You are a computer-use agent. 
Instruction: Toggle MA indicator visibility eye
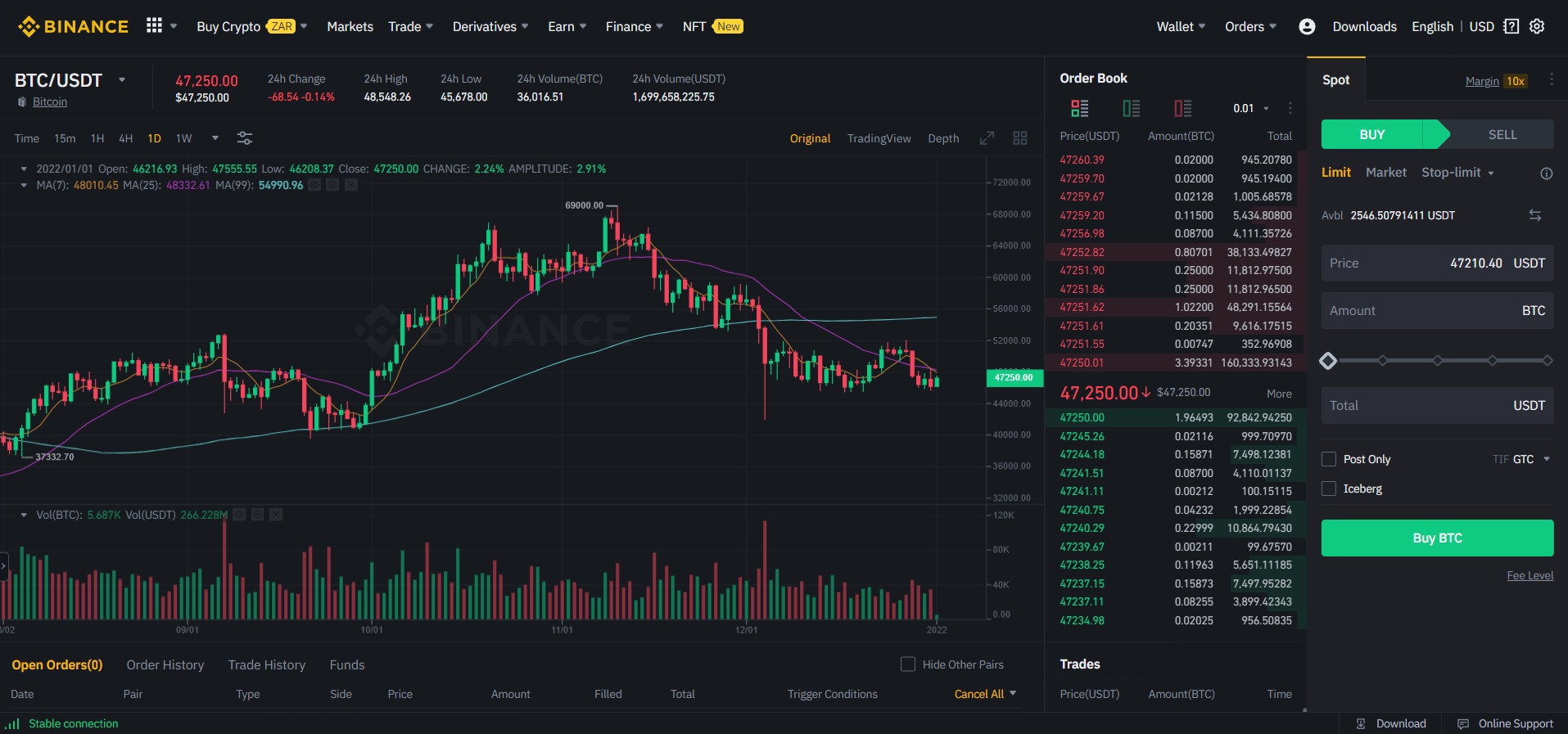(314, 185)
